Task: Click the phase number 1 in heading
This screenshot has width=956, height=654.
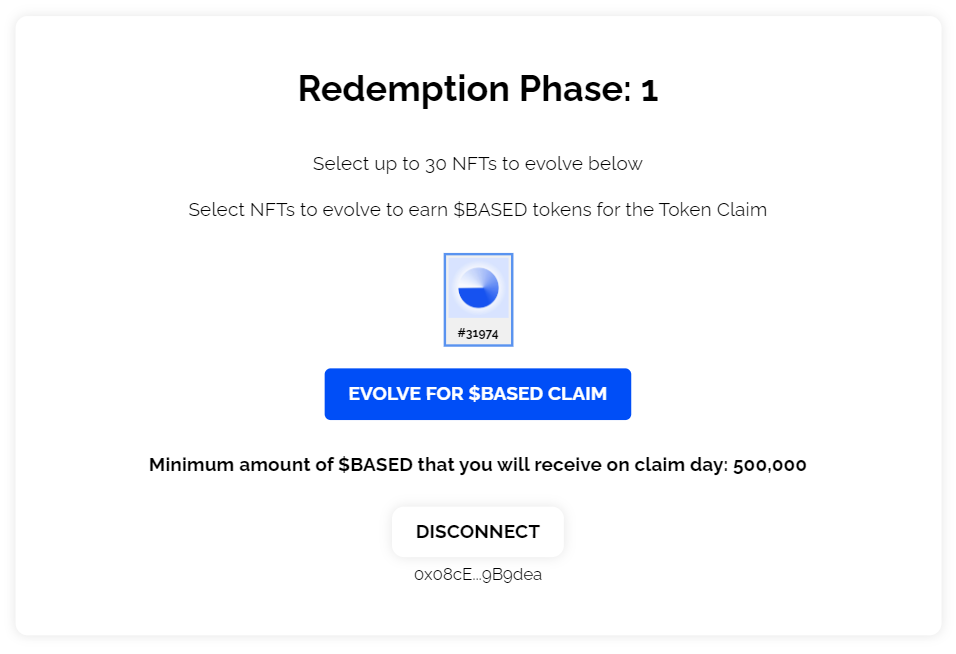Action: [x=649, y=90]
